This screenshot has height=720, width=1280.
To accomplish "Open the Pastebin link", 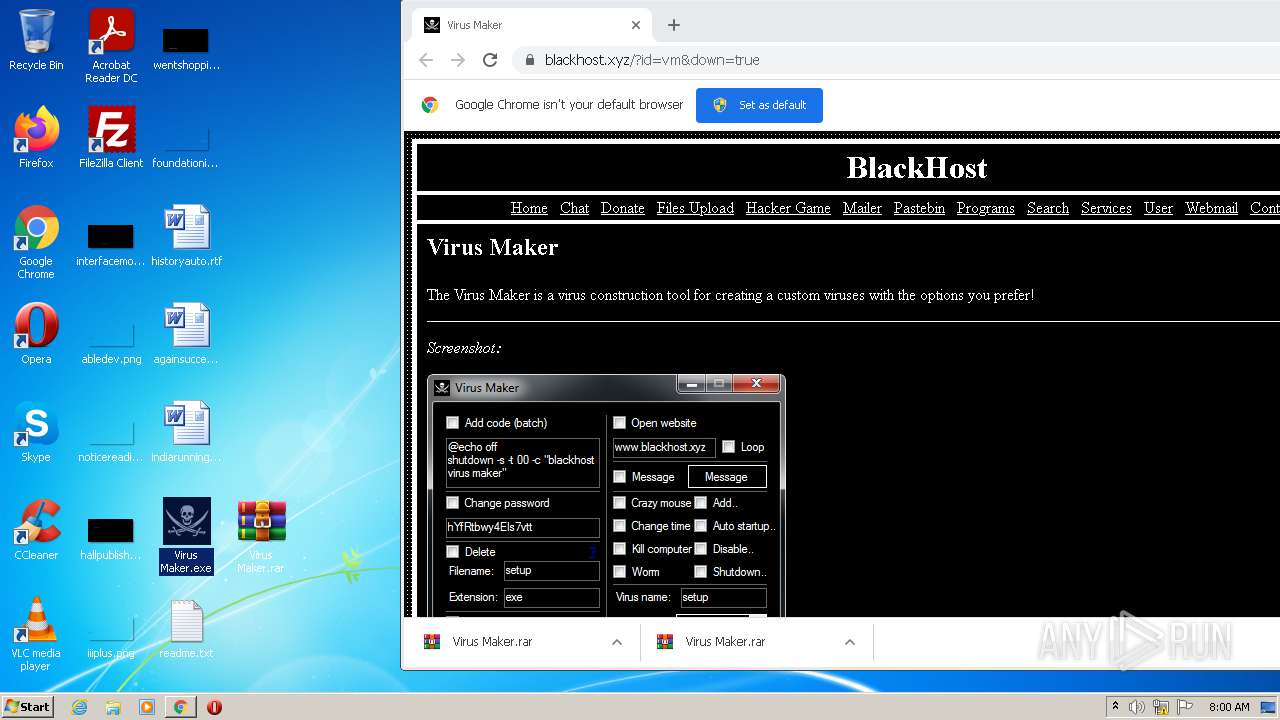I will [x=919, y=208].
